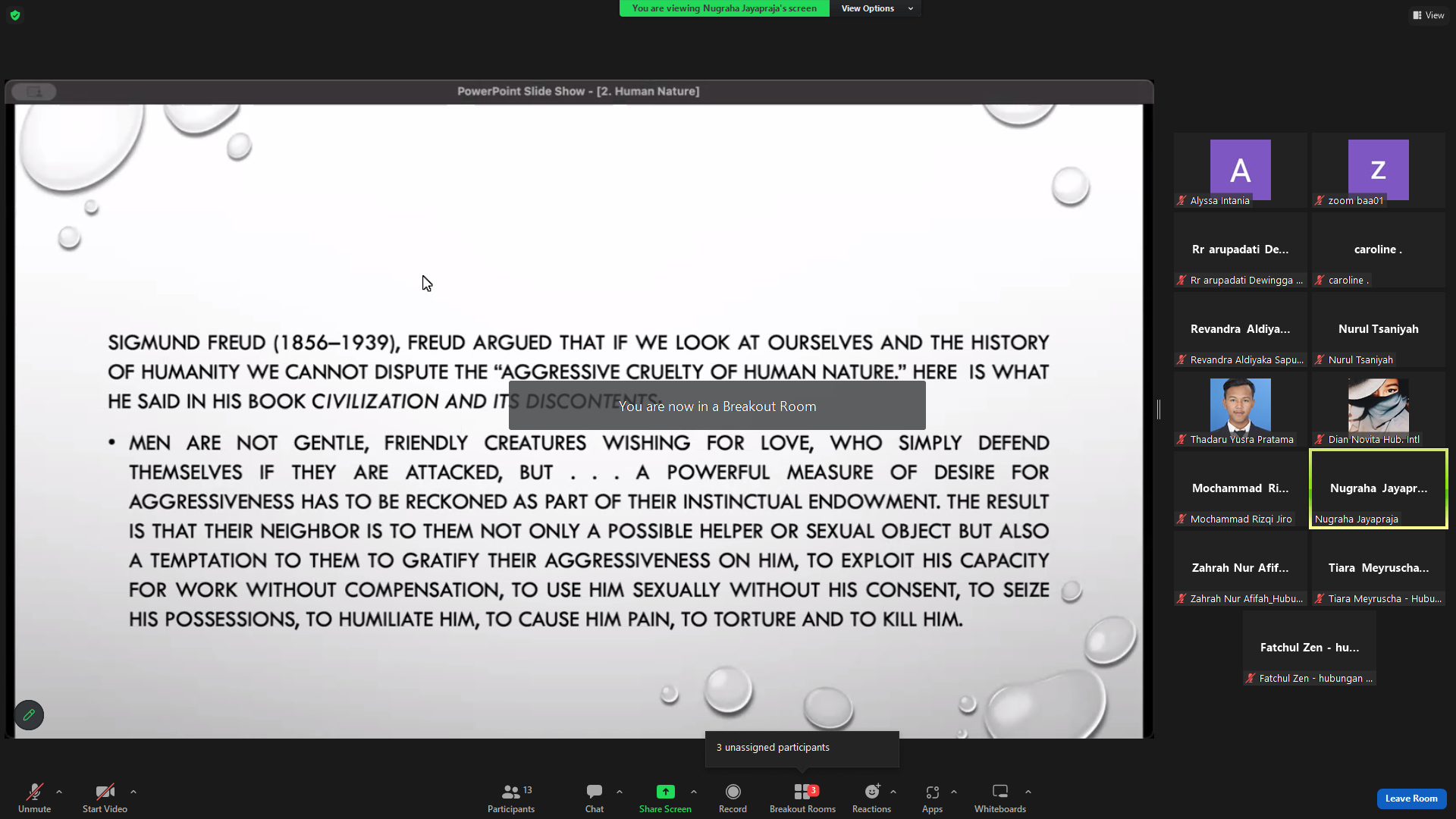Start recording the meeting
The height and width of the screenshot is (819, 1456).
pos(733,798)
